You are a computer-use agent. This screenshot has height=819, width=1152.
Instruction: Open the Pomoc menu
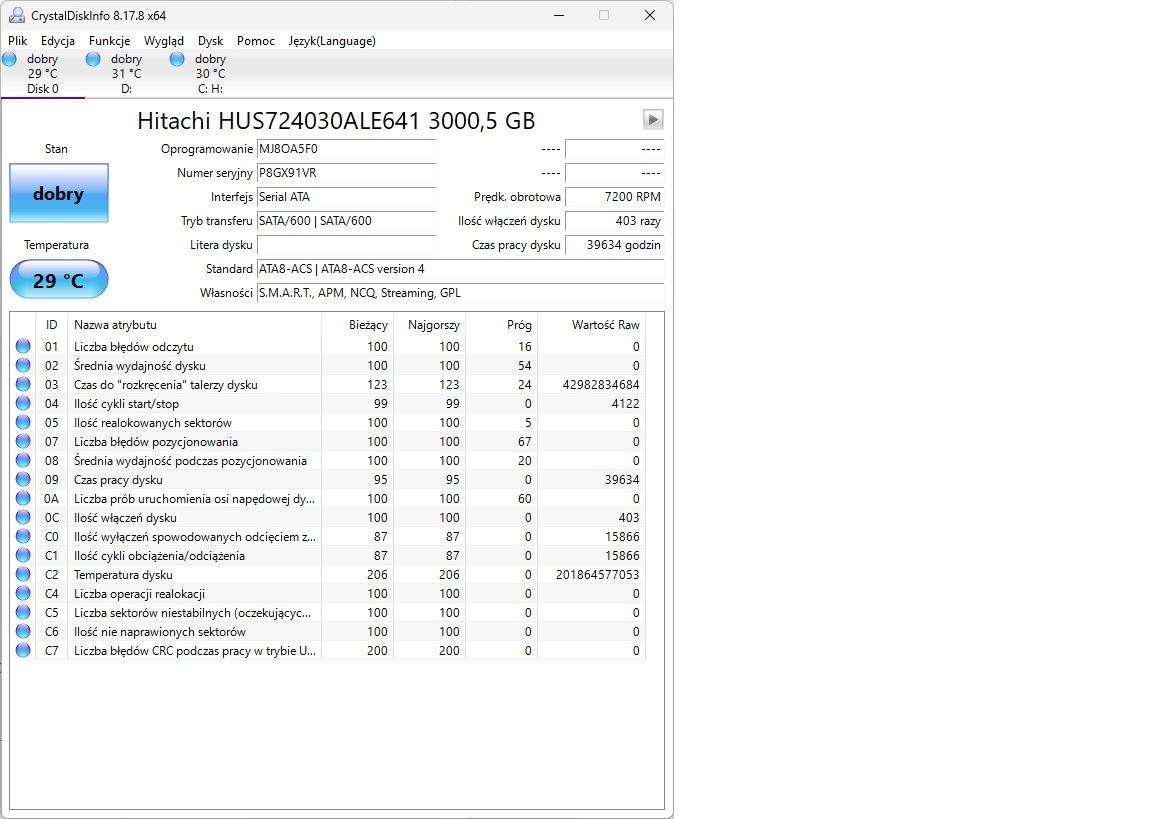tap(255, 41)
